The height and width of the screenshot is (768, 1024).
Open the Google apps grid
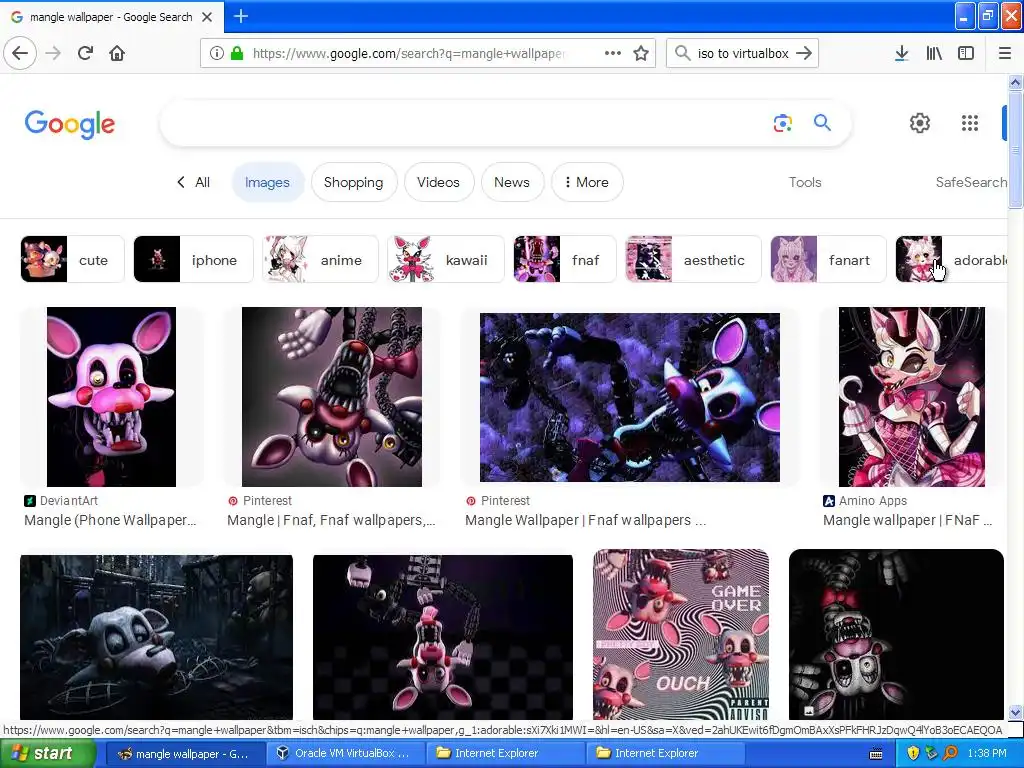tap(970, 123)
